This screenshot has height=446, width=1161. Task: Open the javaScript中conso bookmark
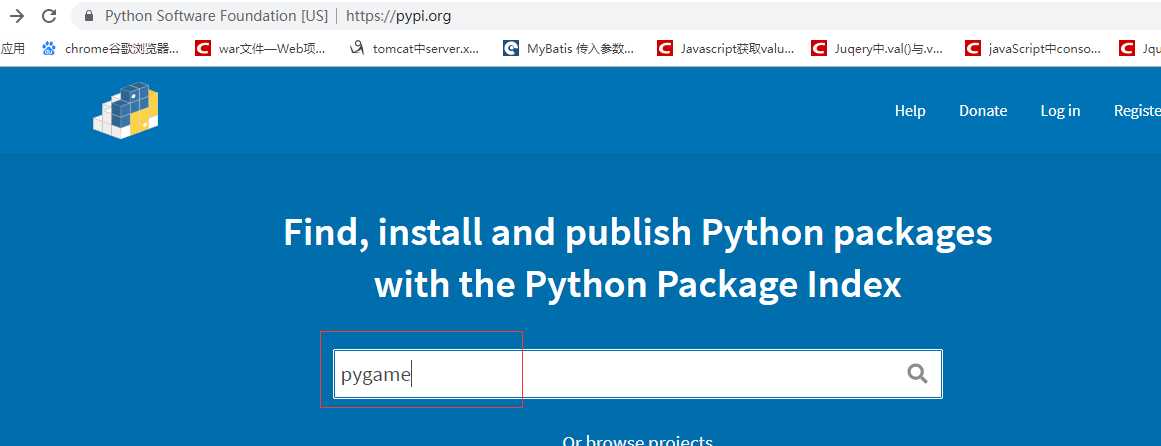[1033, 49]
